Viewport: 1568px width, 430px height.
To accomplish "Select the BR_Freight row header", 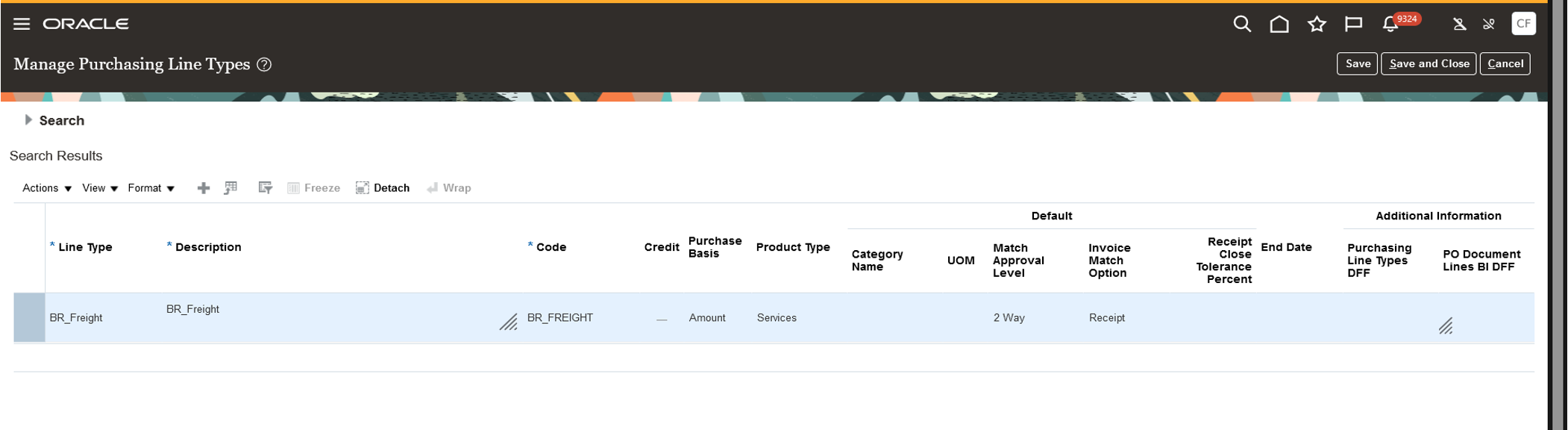I will coord(29,318).
